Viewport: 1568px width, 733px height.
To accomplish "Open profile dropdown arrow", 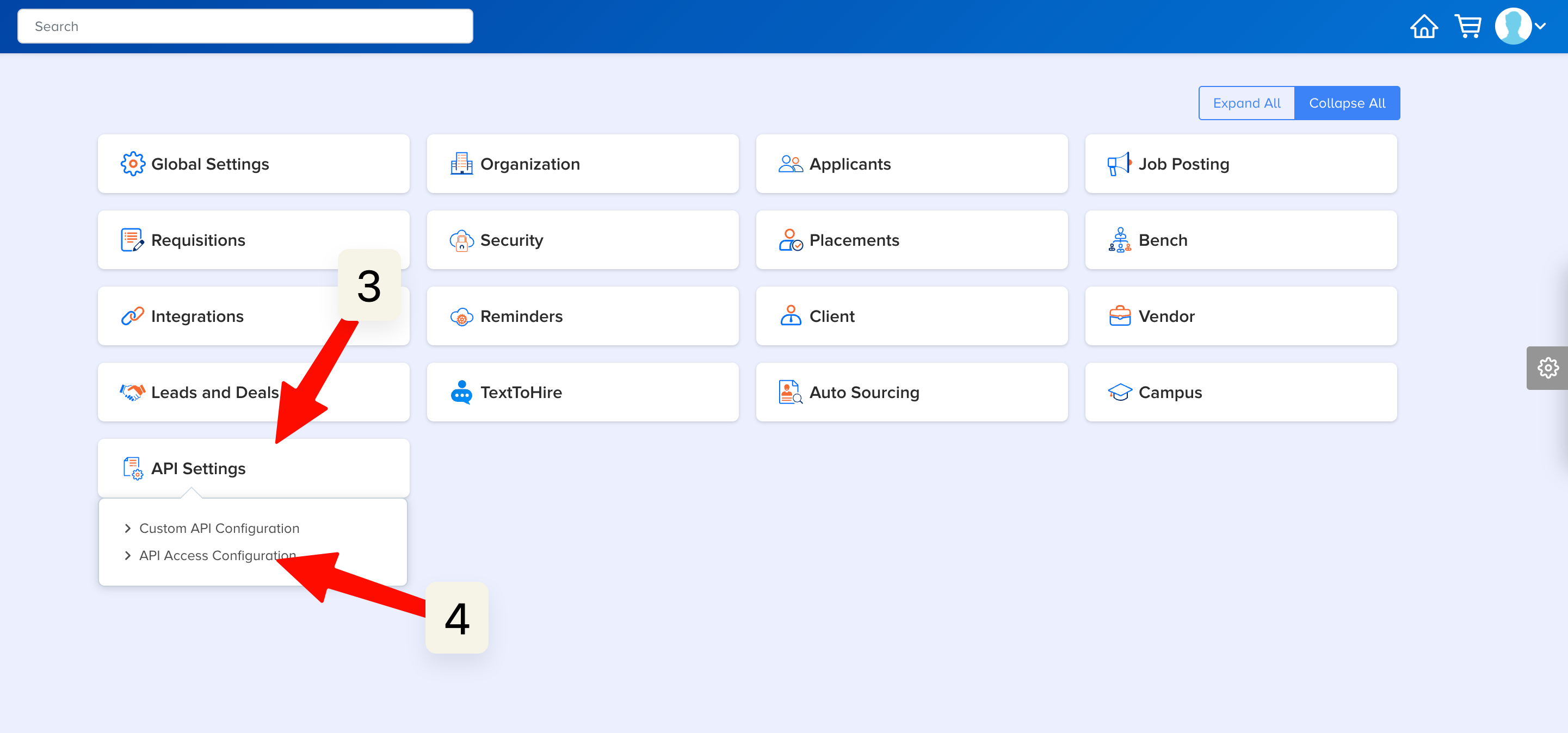I will pos(1540,27).
